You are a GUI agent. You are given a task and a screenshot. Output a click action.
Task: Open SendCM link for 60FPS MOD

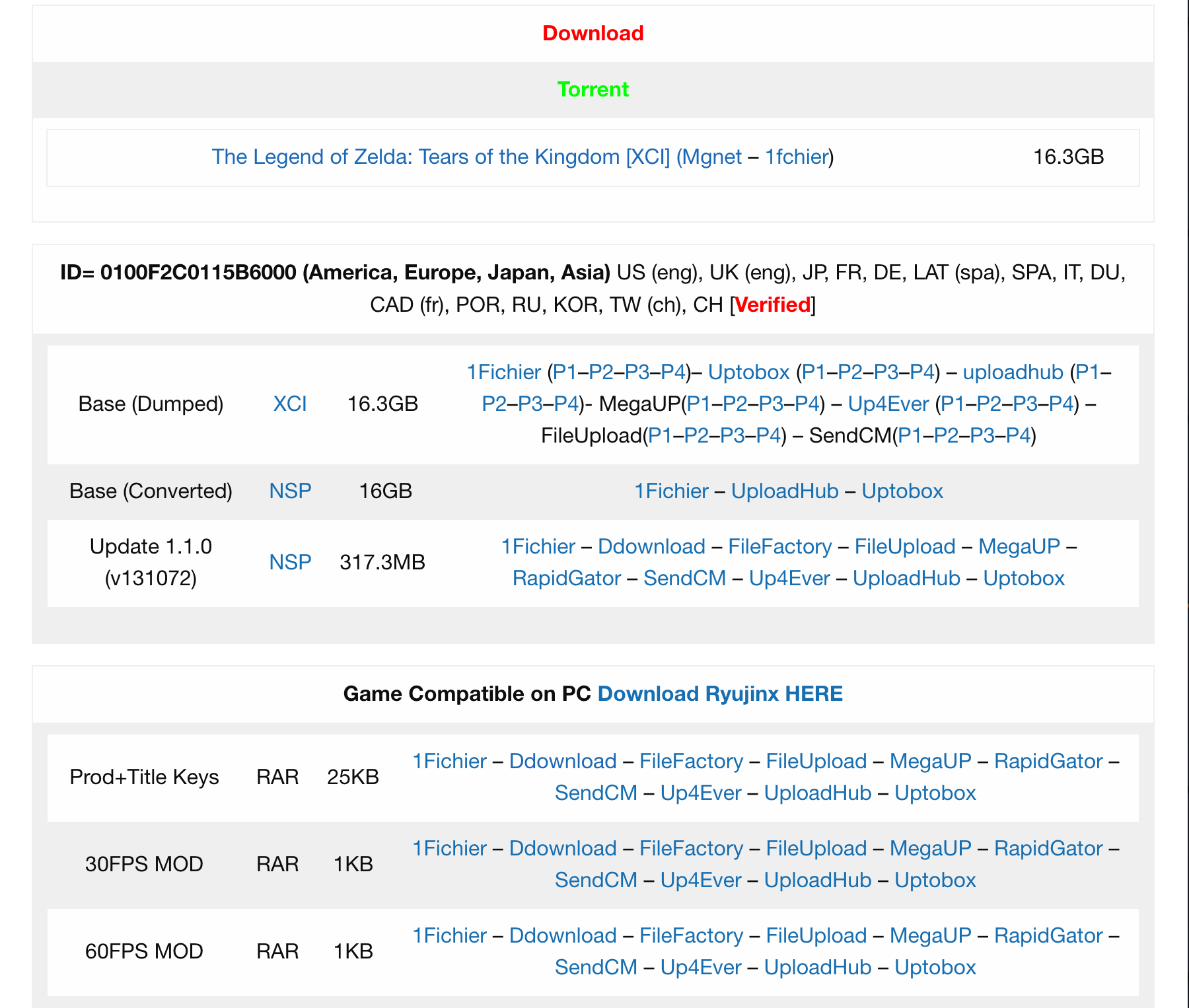tap(596, 967)
